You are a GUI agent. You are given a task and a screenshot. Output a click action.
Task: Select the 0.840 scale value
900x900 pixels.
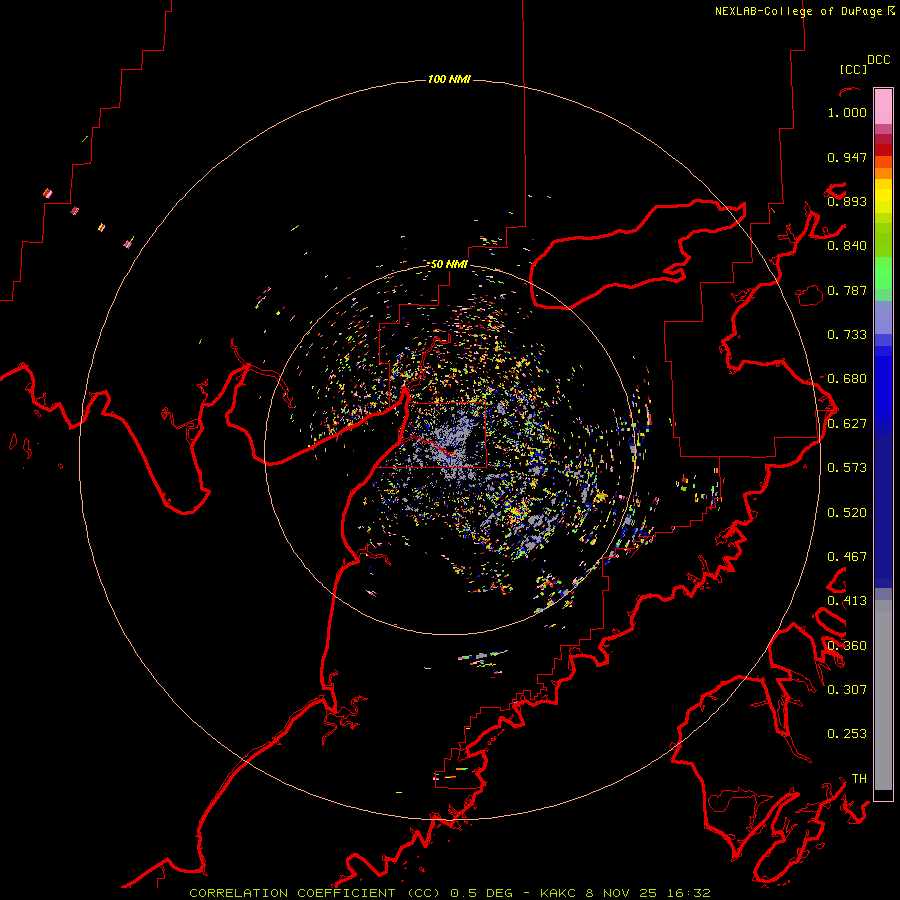point(847,246)
